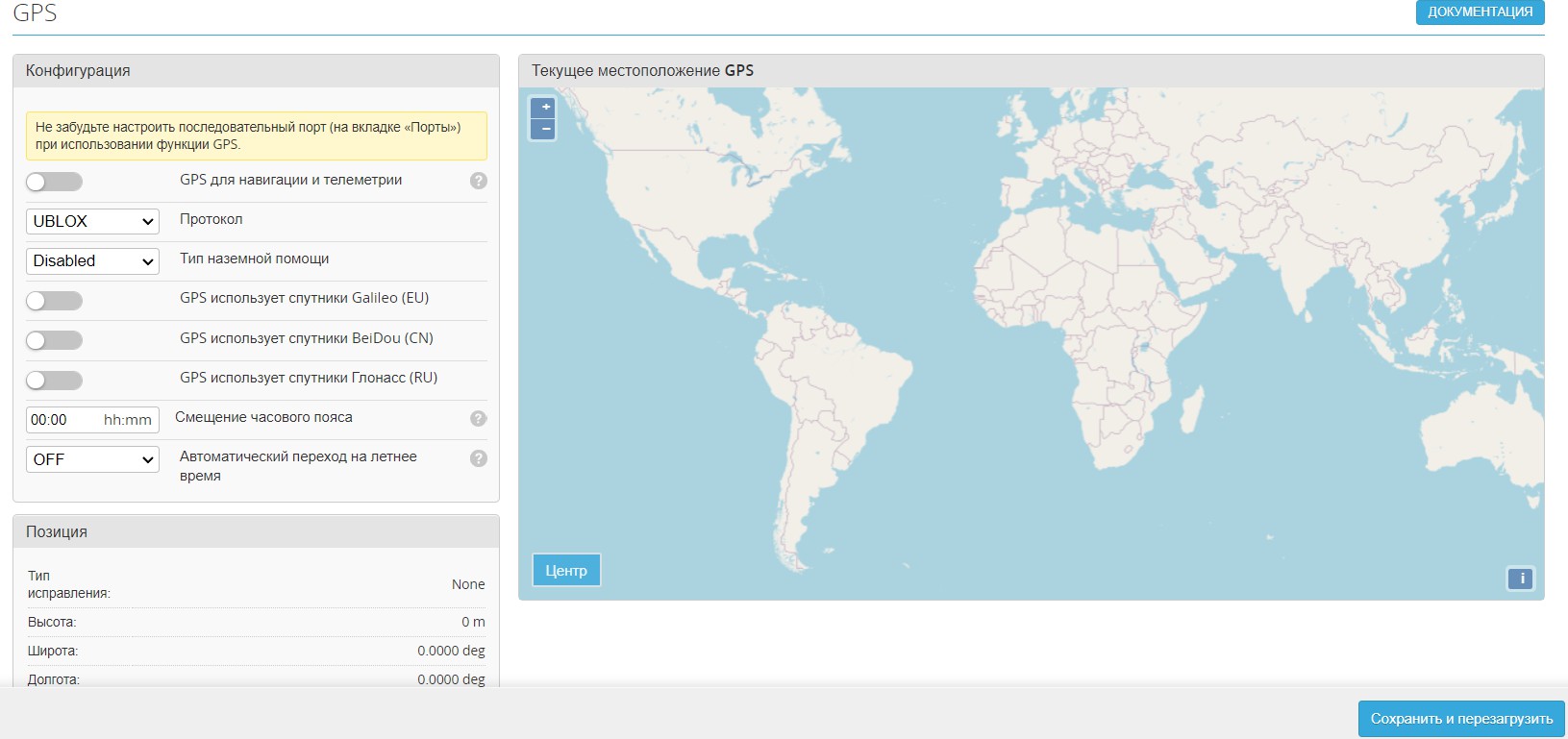The height and width of the screenshot is (739, 1568).
Task: Center the map with Центр button
Action: point(566,570)
